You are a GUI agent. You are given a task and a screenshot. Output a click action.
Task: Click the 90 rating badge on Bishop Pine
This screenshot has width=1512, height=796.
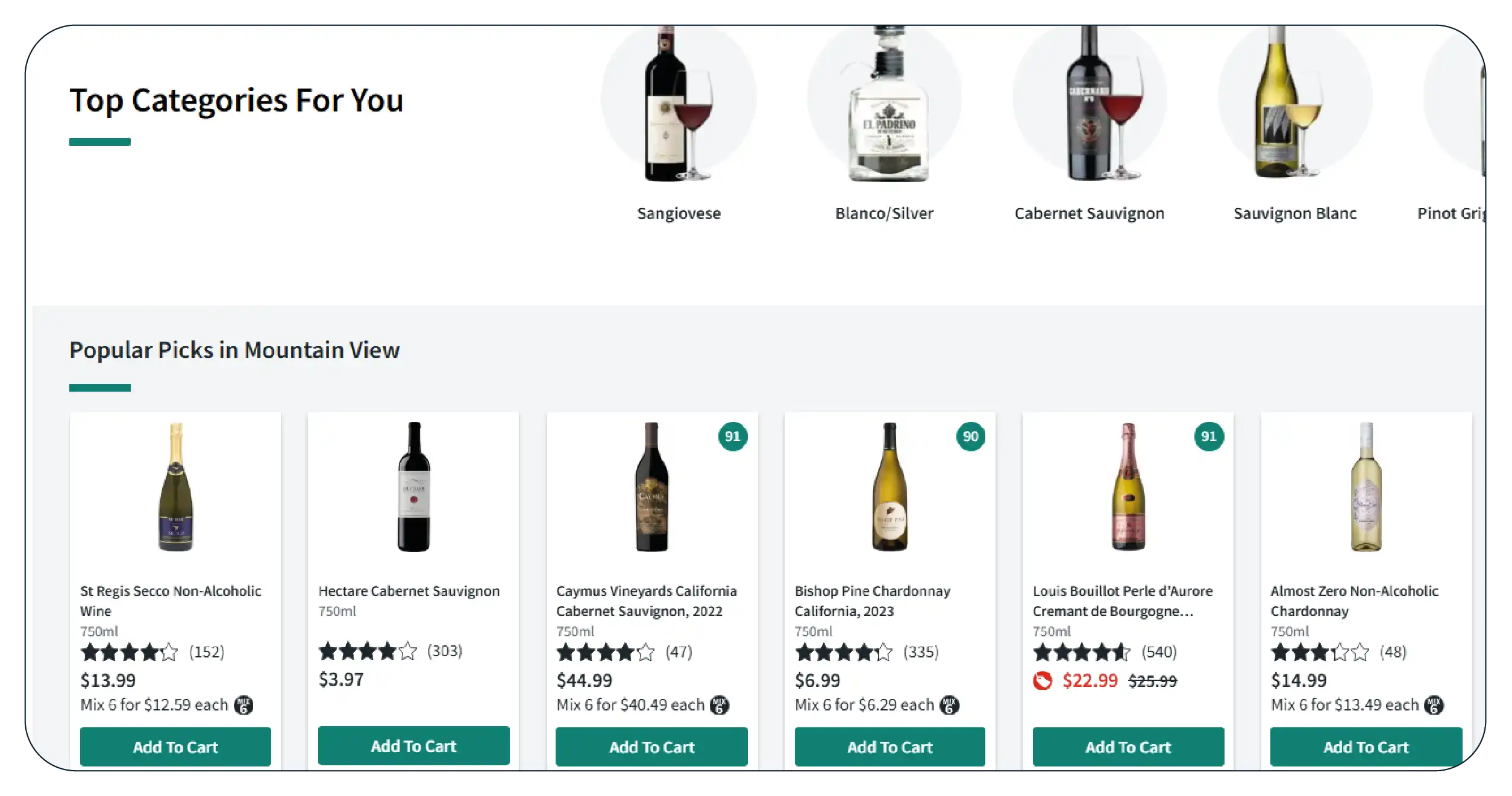[x=970, y=436]
